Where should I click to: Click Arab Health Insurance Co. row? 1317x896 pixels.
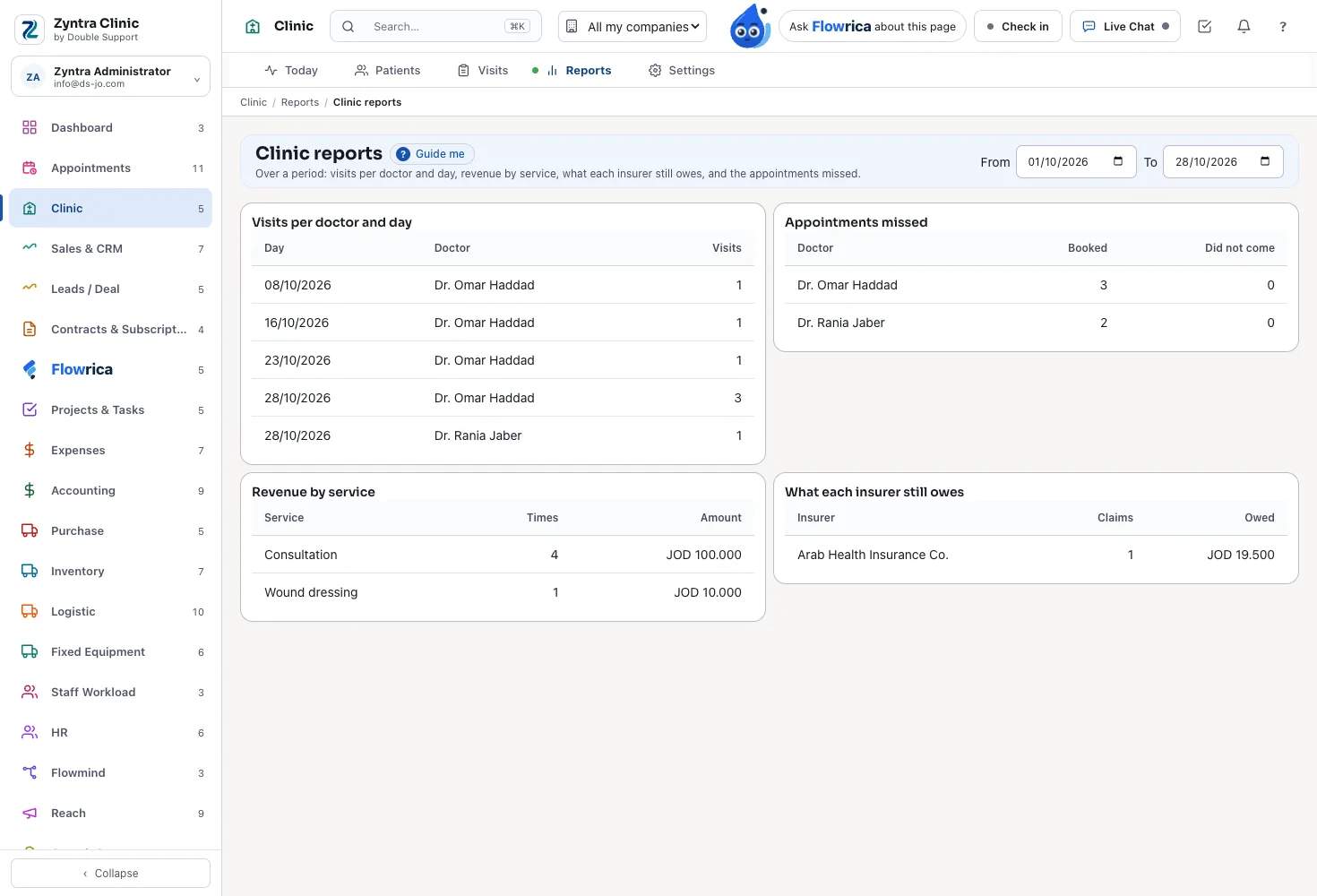pos(1036,556)
